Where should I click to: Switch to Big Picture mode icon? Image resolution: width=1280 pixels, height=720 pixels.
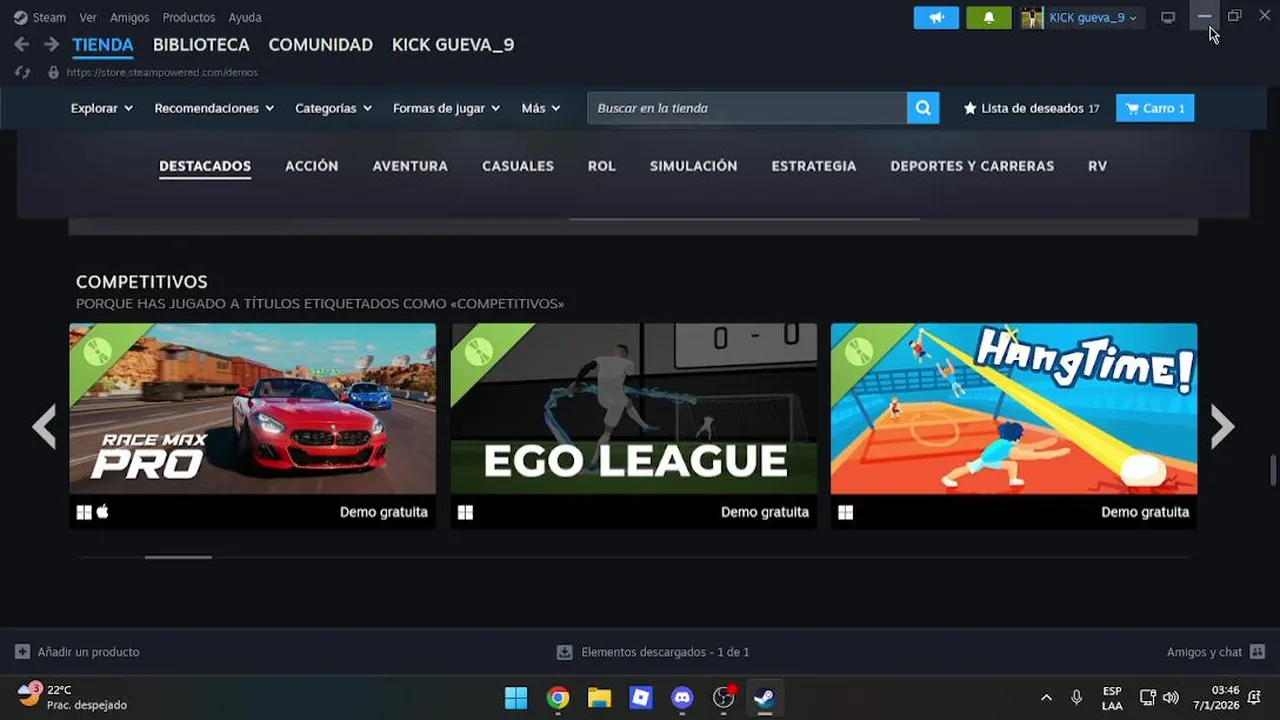click(x=1167, y=17)
